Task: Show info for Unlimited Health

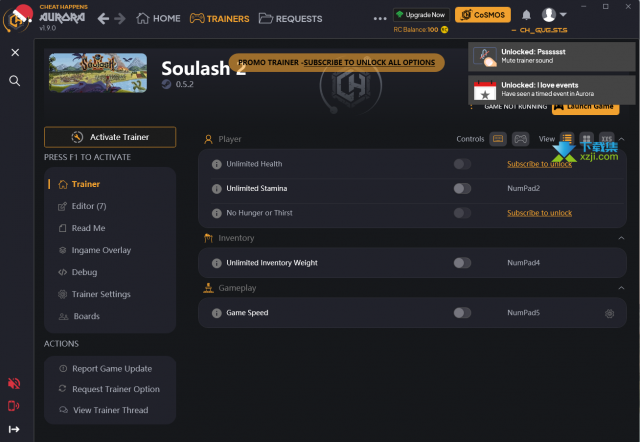Action: coord(217,164)
